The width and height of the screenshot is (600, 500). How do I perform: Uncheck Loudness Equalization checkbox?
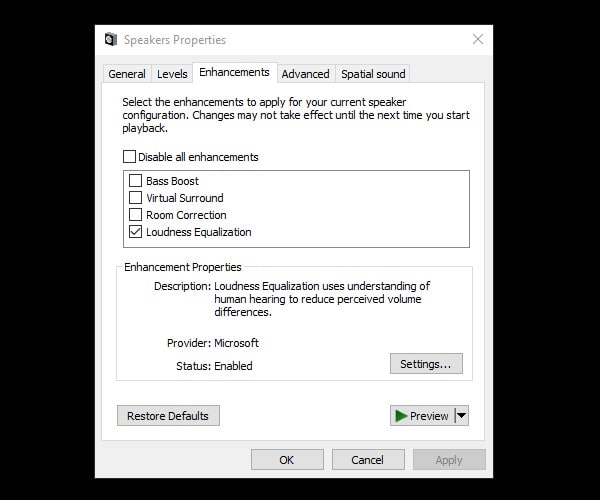click(136, 232)
